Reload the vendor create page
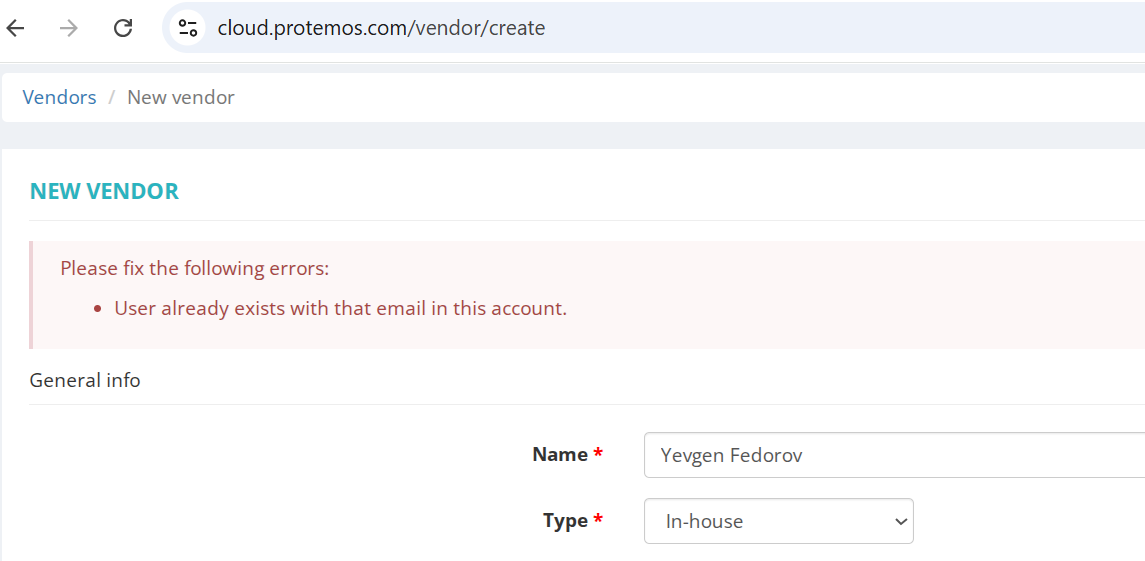Image resolution: width=1145 pixels, height=561 pixels. coord(123,28)
